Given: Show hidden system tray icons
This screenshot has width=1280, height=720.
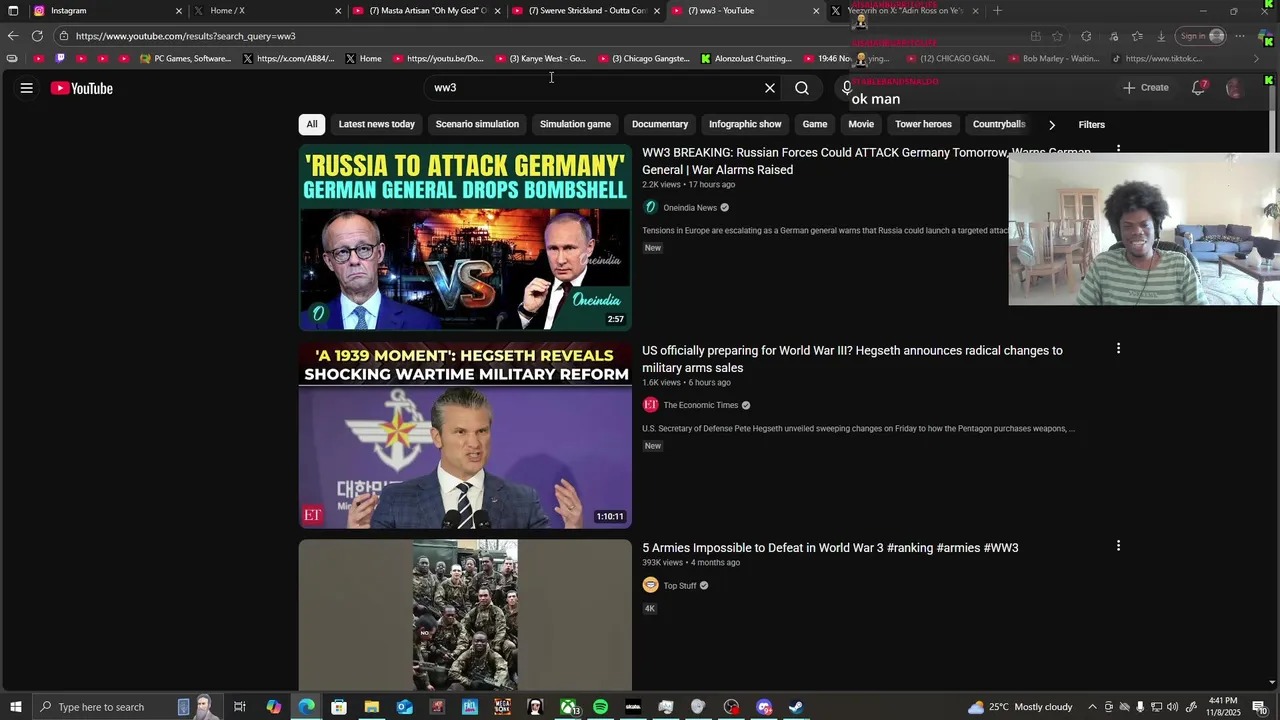Looking at the screenshot, I should click(x=1092, y=707).
